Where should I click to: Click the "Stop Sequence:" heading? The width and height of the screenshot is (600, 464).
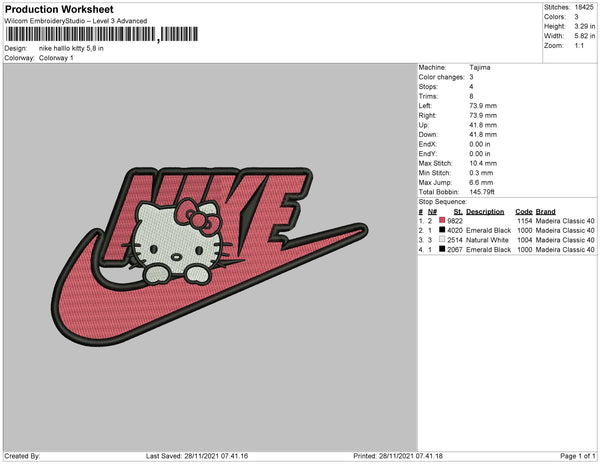(x=442, y=202)
